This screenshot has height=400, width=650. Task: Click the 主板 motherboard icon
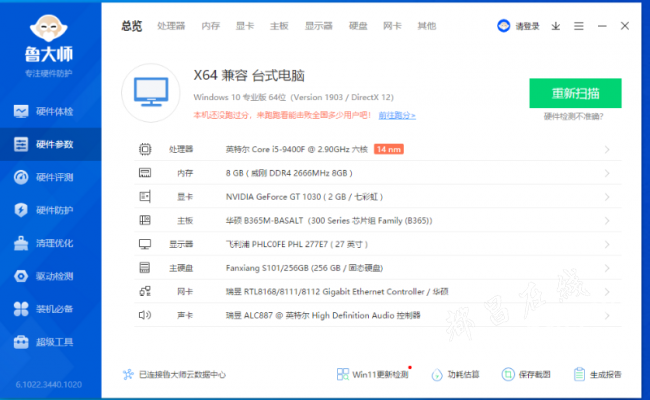(x=145, y=220)
